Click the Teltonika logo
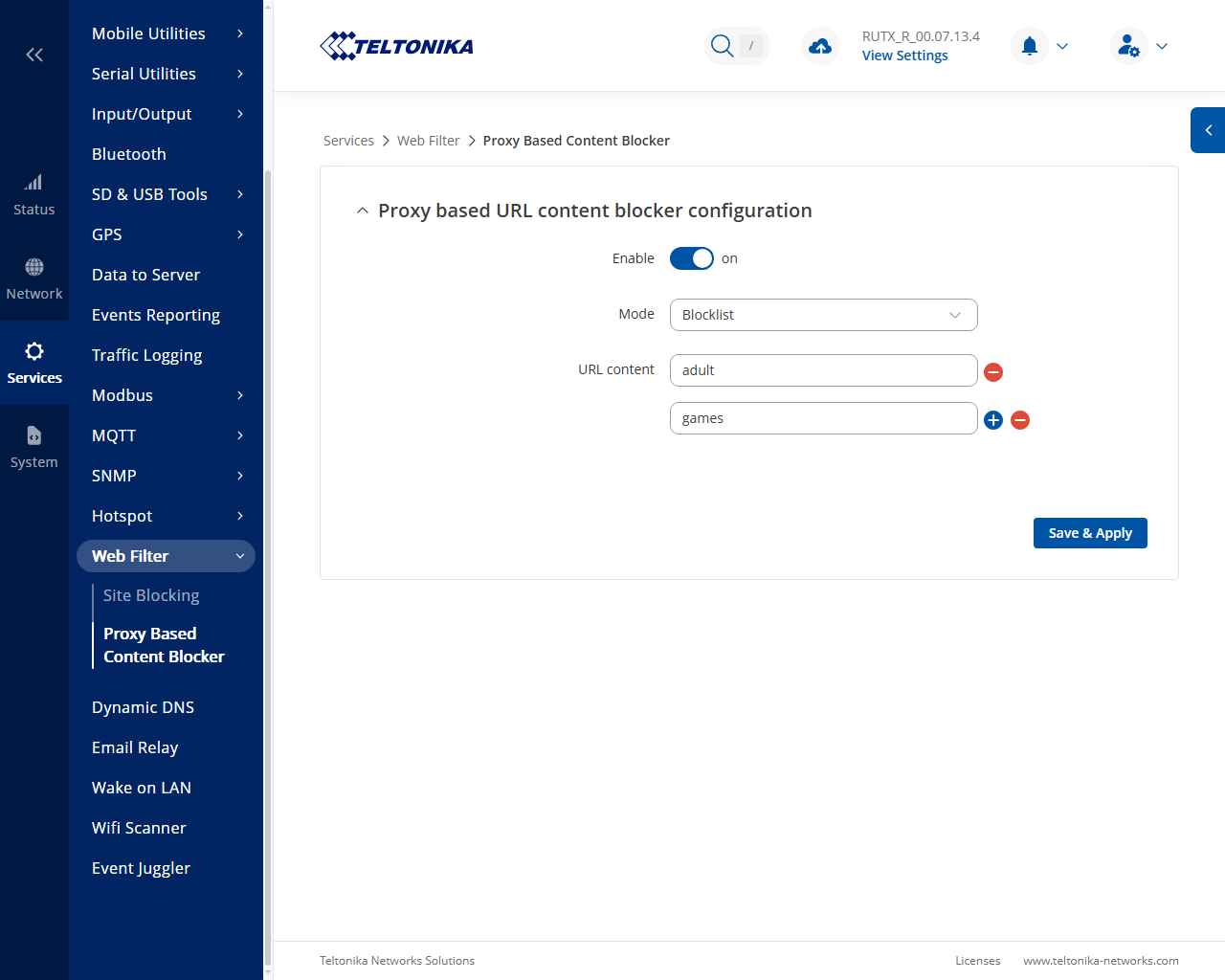 396,46
